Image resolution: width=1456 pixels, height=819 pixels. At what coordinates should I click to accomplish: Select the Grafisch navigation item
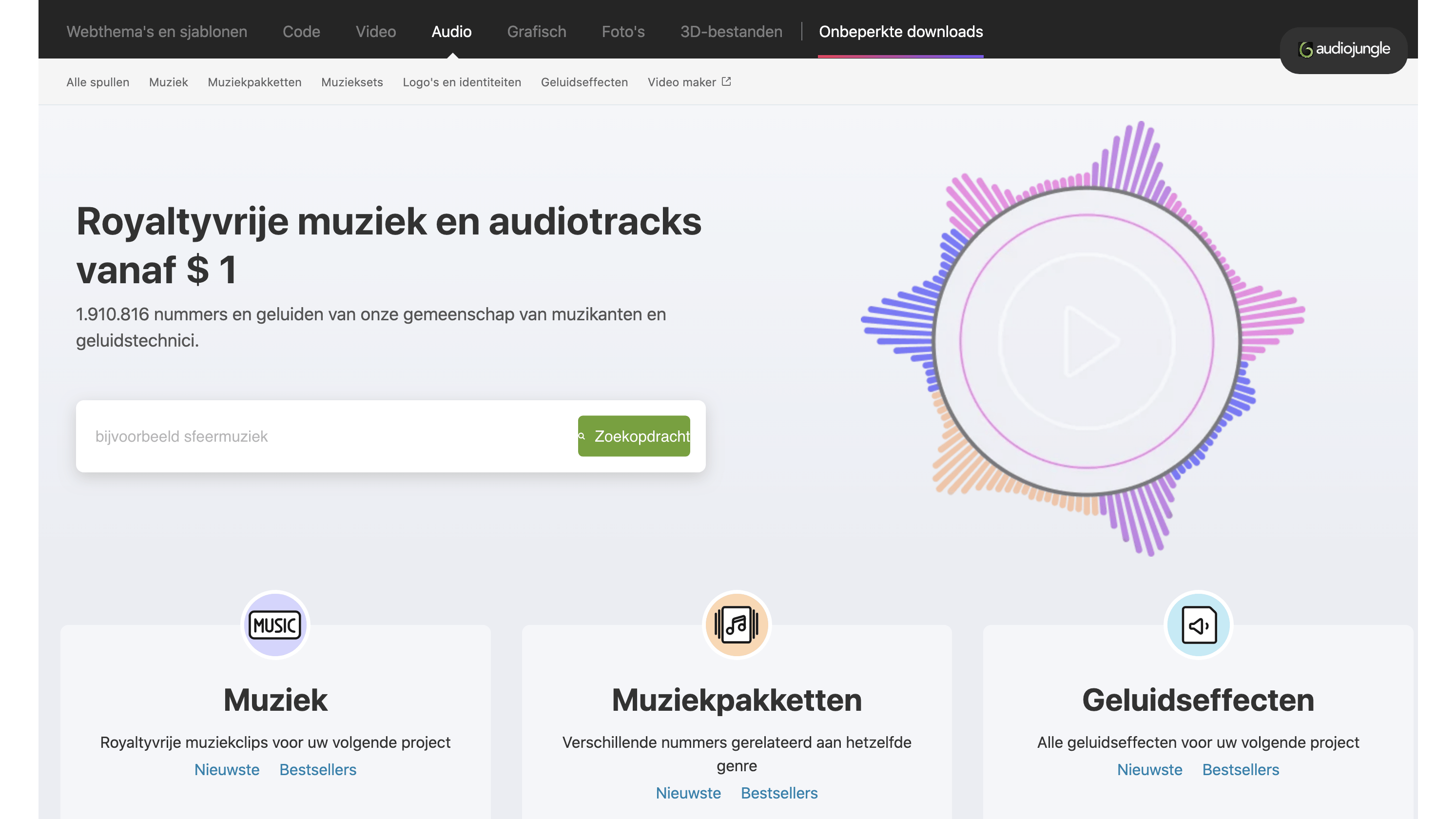[x=536, y=32]
